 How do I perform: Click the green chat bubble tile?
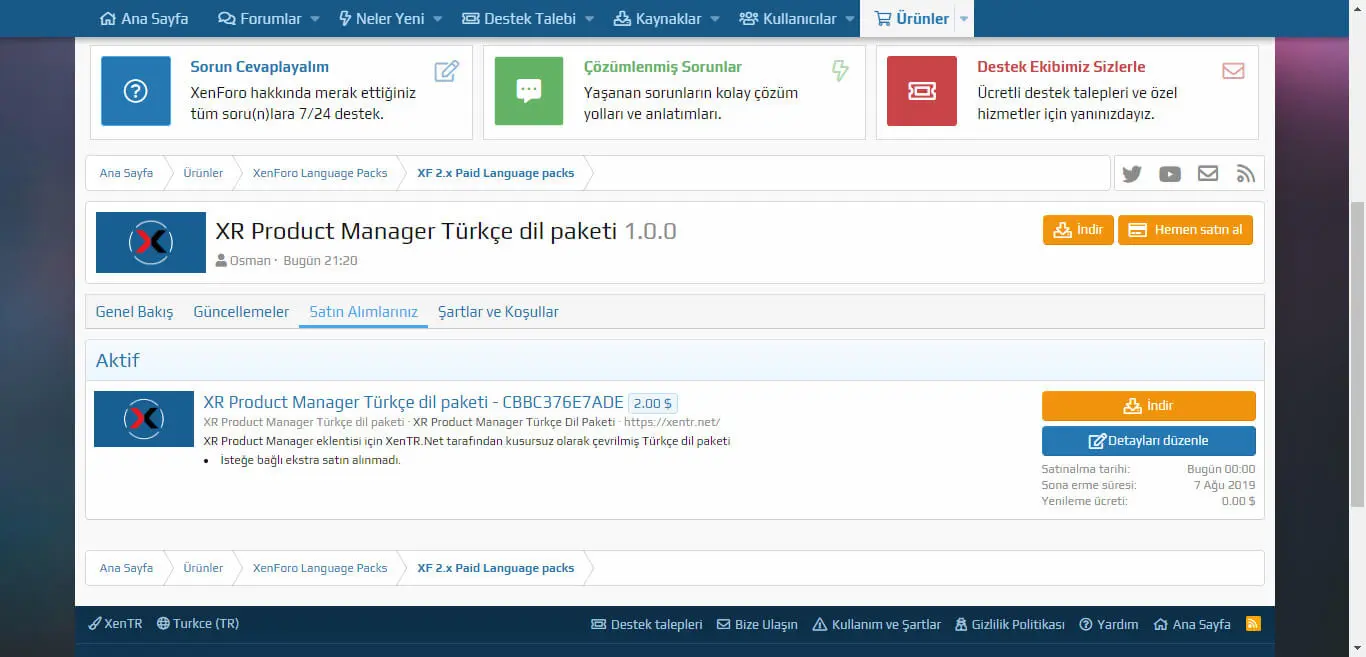coord(529,91)
